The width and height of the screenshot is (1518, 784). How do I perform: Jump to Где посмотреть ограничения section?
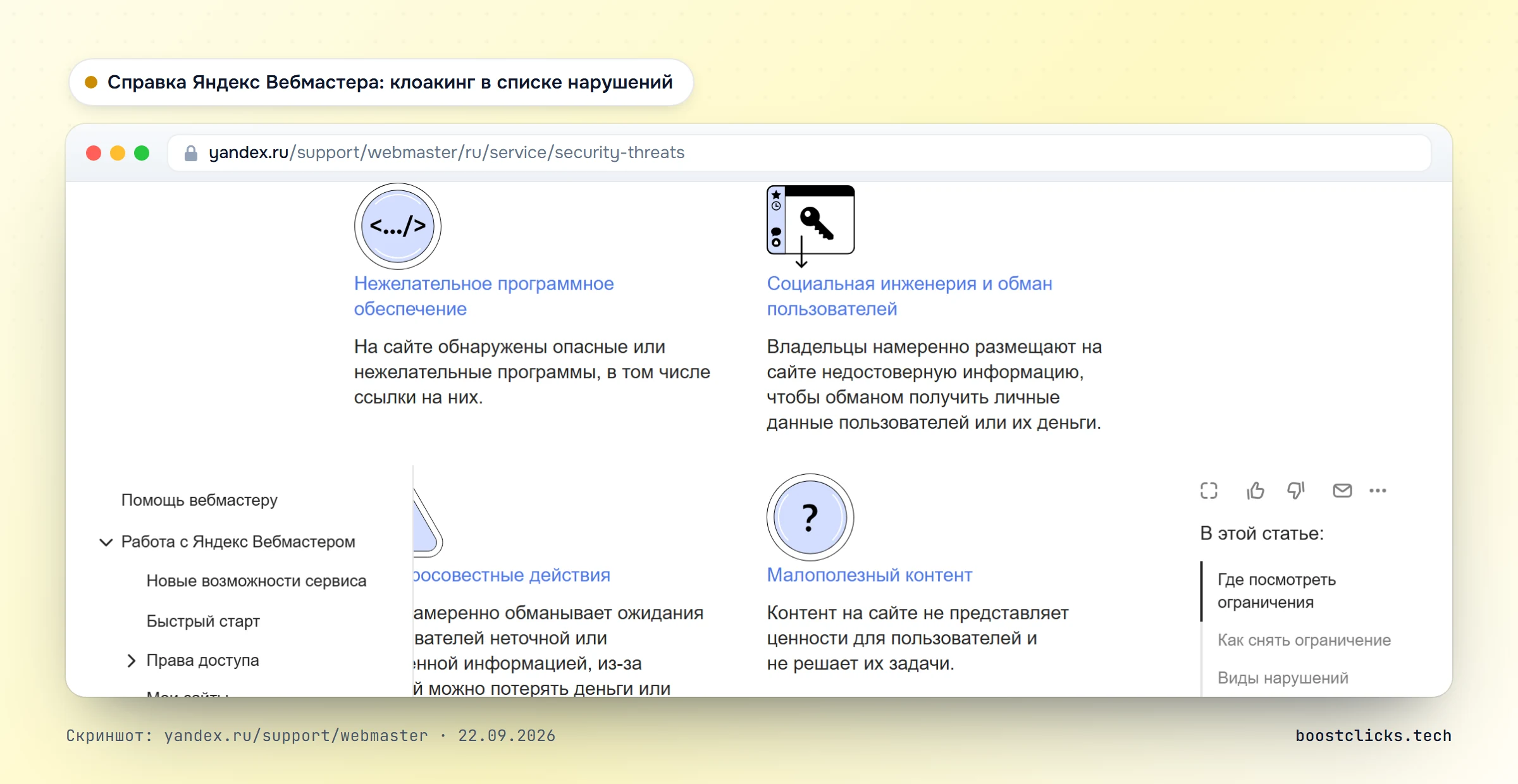coord(1276,591)
